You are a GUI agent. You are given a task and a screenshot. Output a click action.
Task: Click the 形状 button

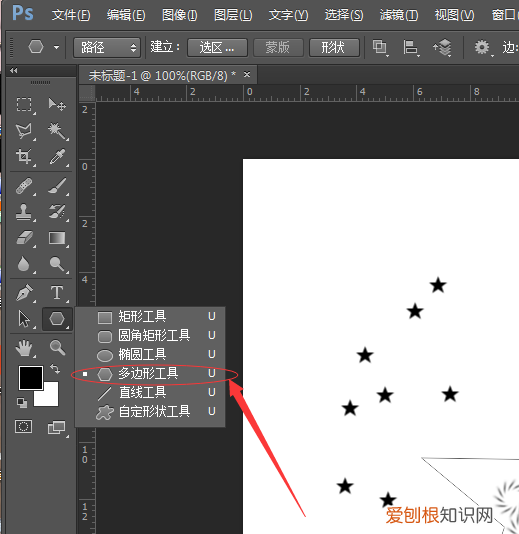click(x=334, y=47)
